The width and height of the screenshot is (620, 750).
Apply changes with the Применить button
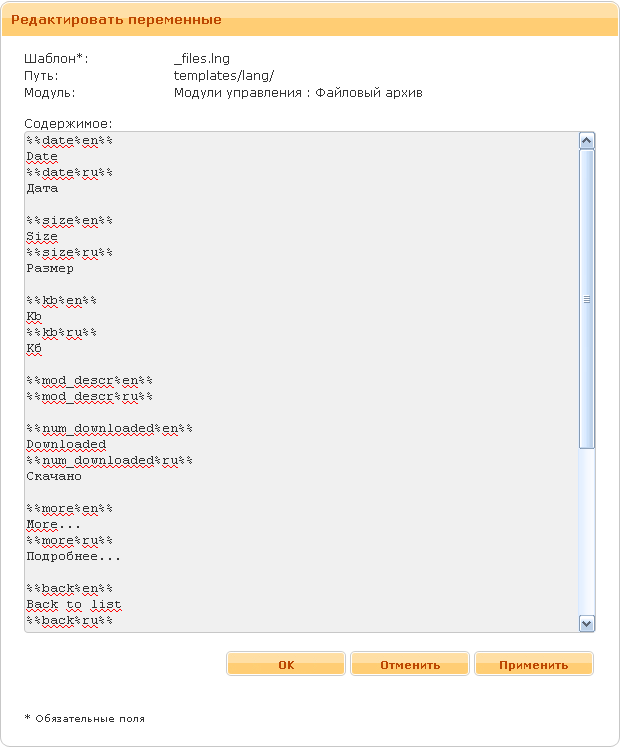[x=533, y=665]
